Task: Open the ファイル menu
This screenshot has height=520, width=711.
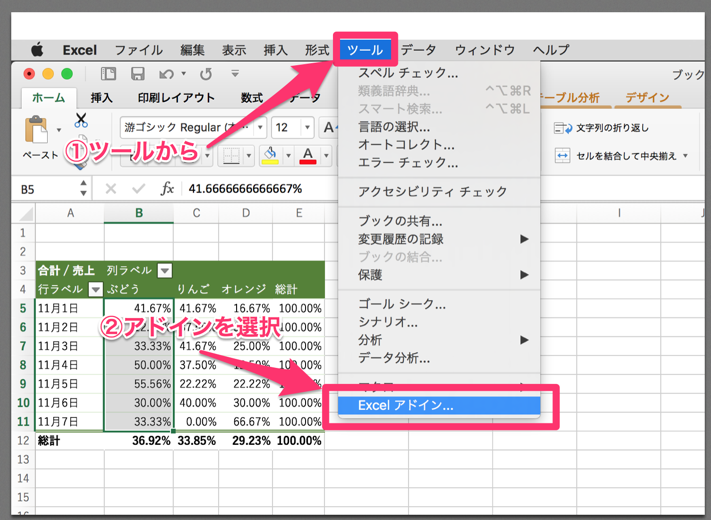Action: [x=138, y=50]
